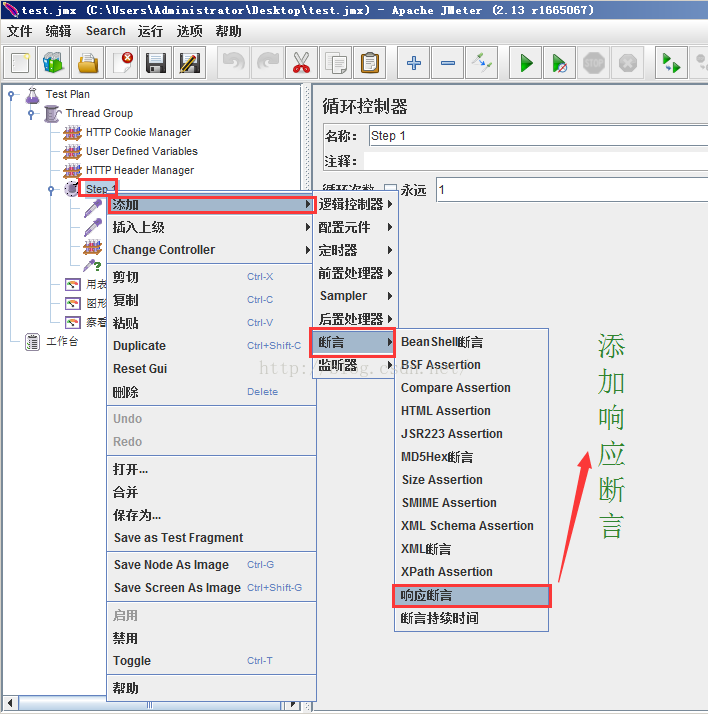
Task: Click the New test plan toolbar icon
Action: point(20,63)
